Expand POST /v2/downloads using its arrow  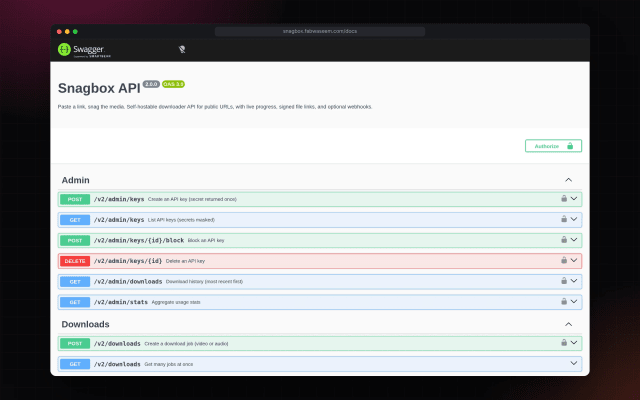click(x=574, y=343)
